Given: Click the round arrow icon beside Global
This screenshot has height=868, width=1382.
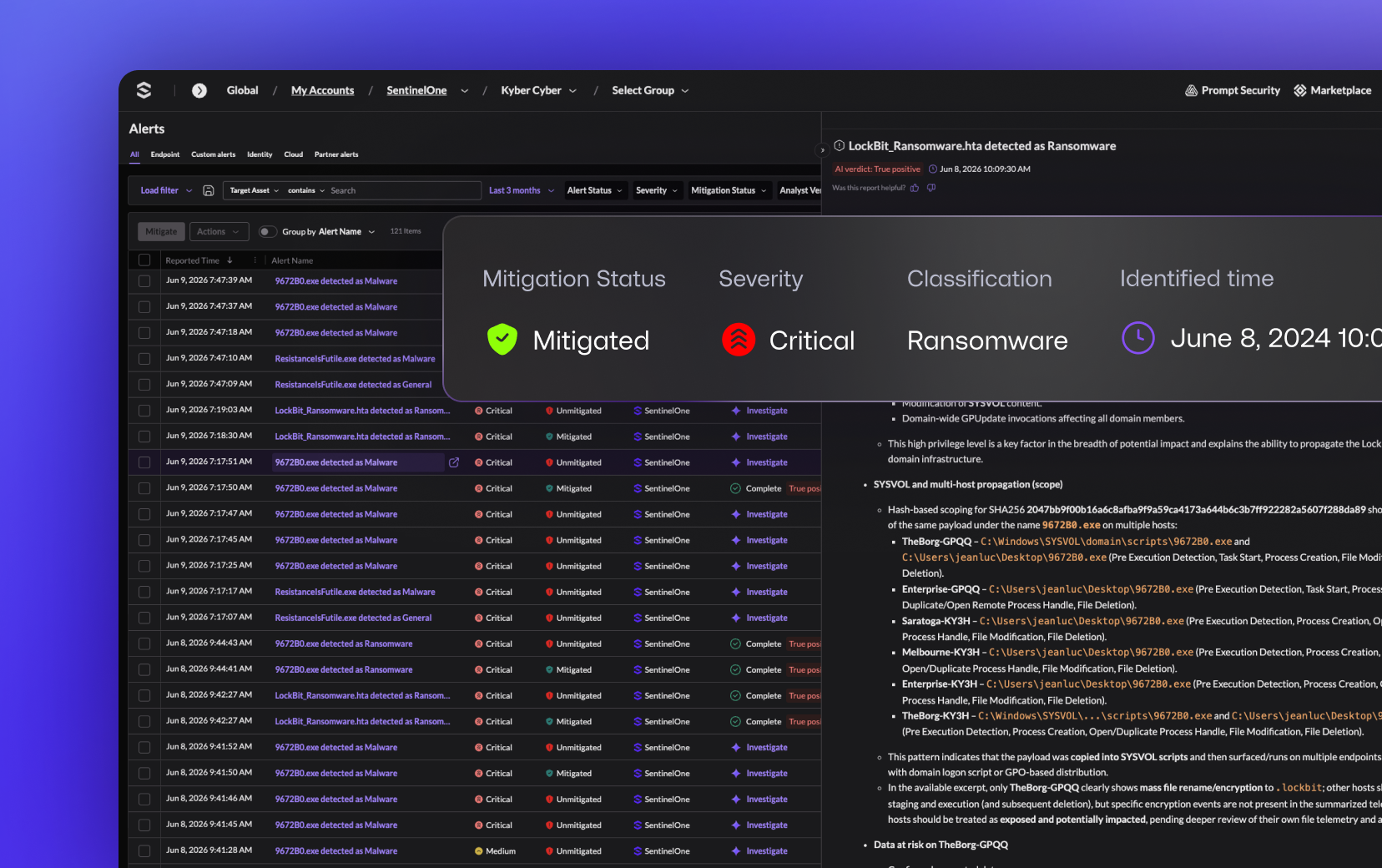Looking at the screenshot, I should point(199,90).
